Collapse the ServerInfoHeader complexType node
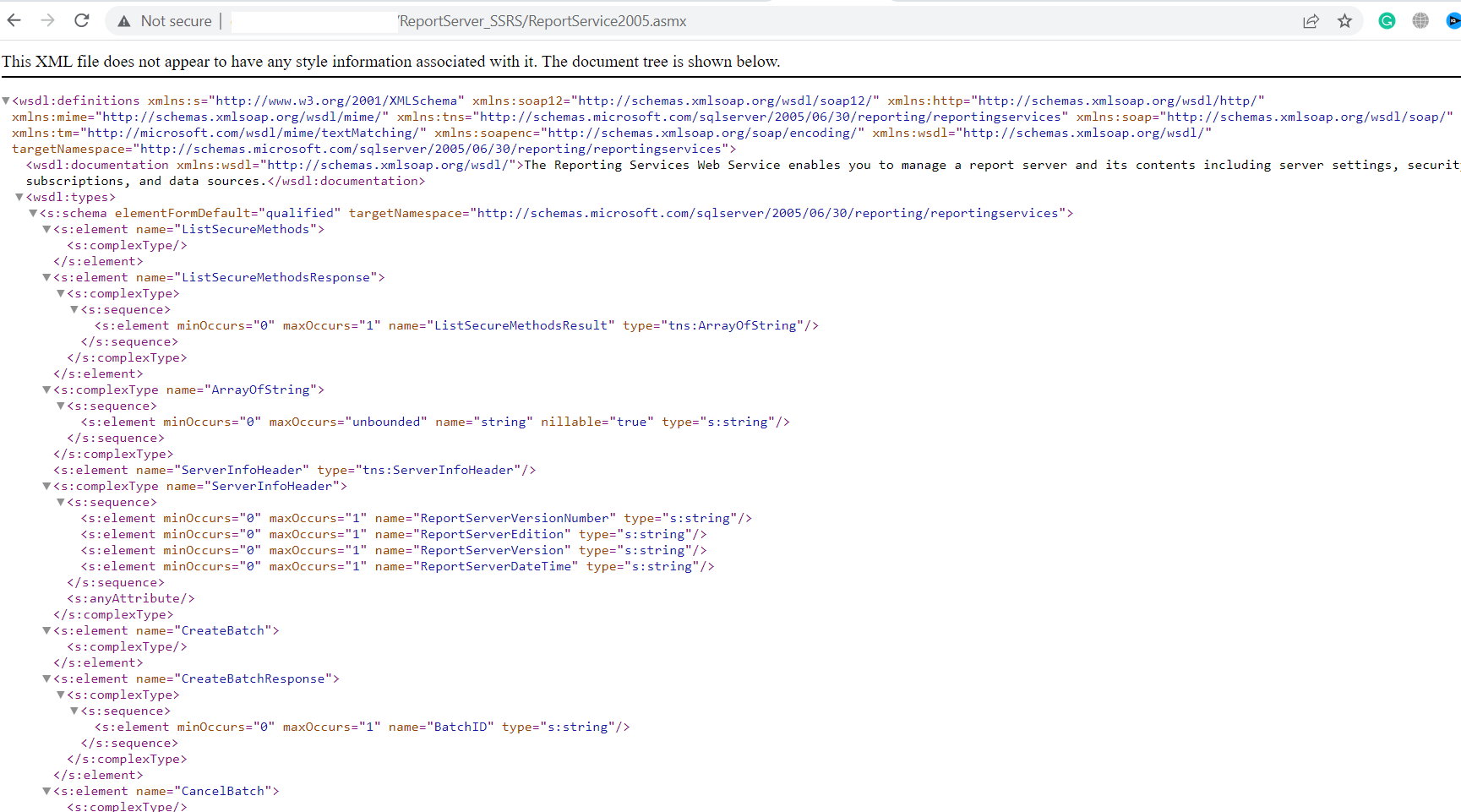1461x812 pixels. click(46, 486)
